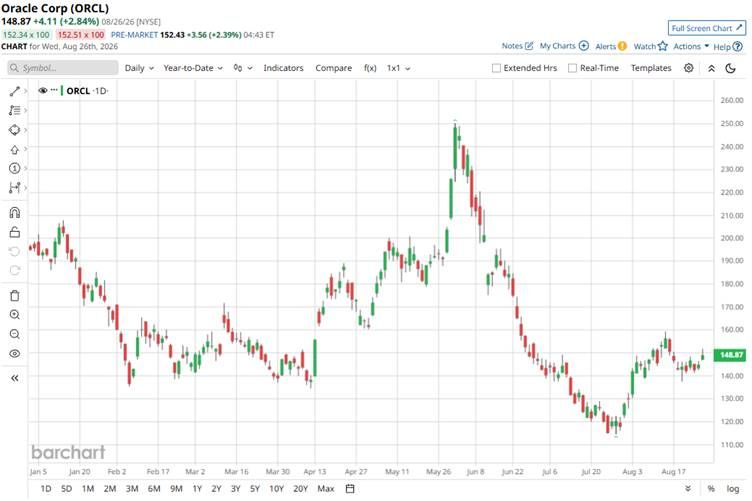
Task: Click the trash delete drawings icon
Action: coord(14,295)
